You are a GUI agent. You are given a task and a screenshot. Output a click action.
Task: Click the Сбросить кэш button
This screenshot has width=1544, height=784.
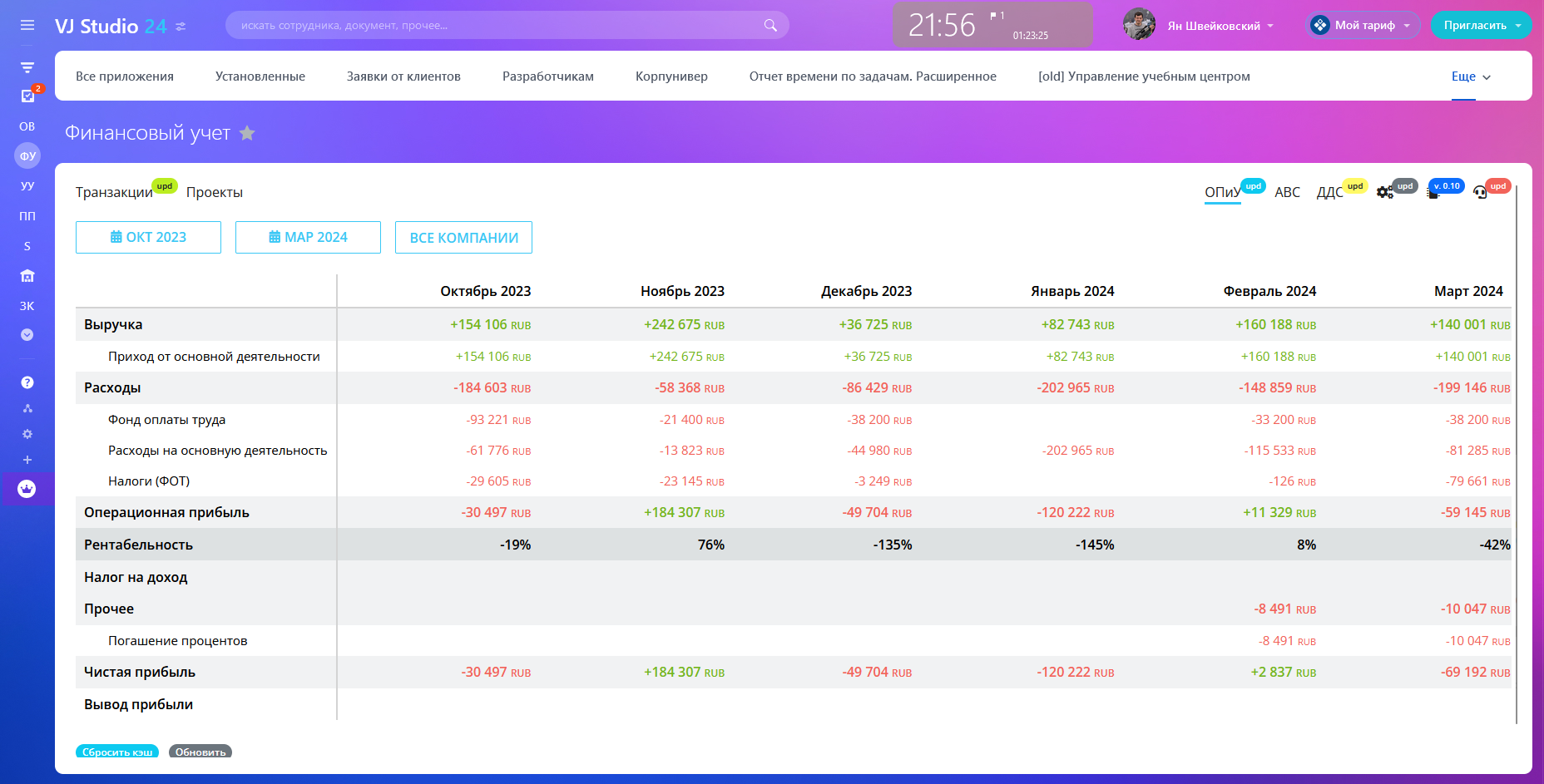pyautogui.click(x=117, y=752)
